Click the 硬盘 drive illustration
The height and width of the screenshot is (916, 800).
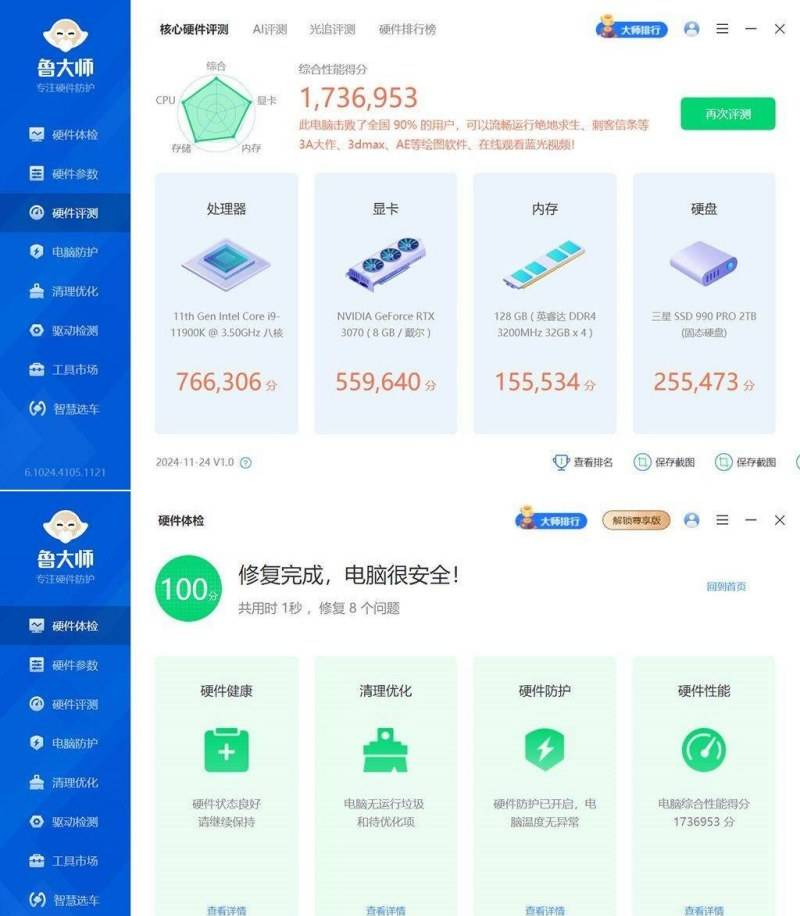click(704, 264)
